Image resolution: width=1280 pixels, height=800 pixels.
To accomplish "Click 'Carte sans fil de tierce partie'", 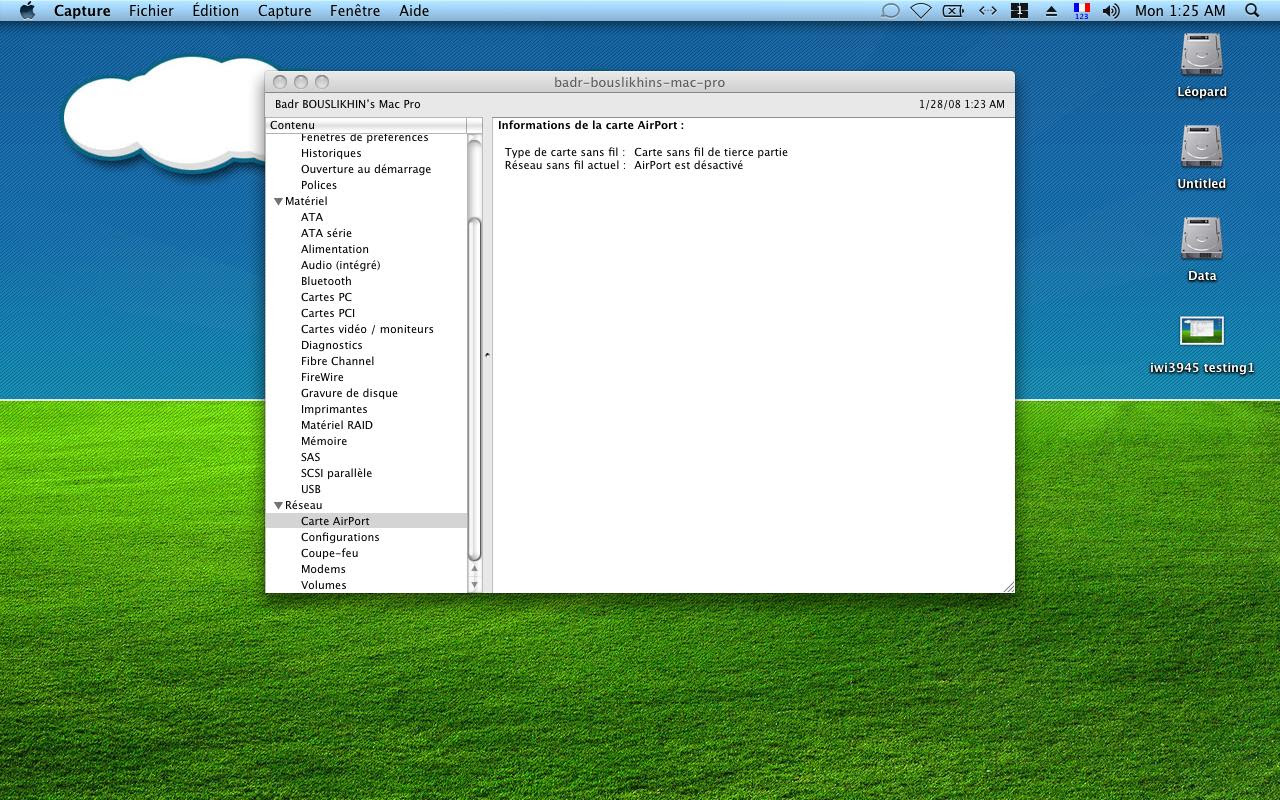I will coord(711,152).
